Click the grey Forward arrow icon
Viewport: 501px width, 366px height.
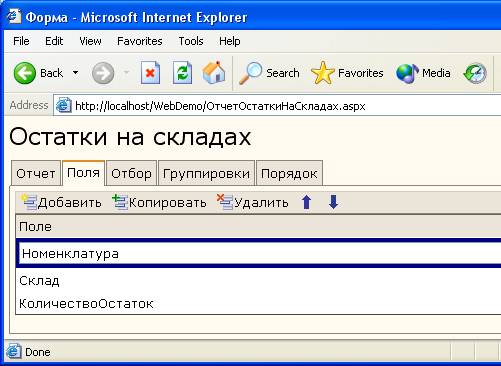103,73
